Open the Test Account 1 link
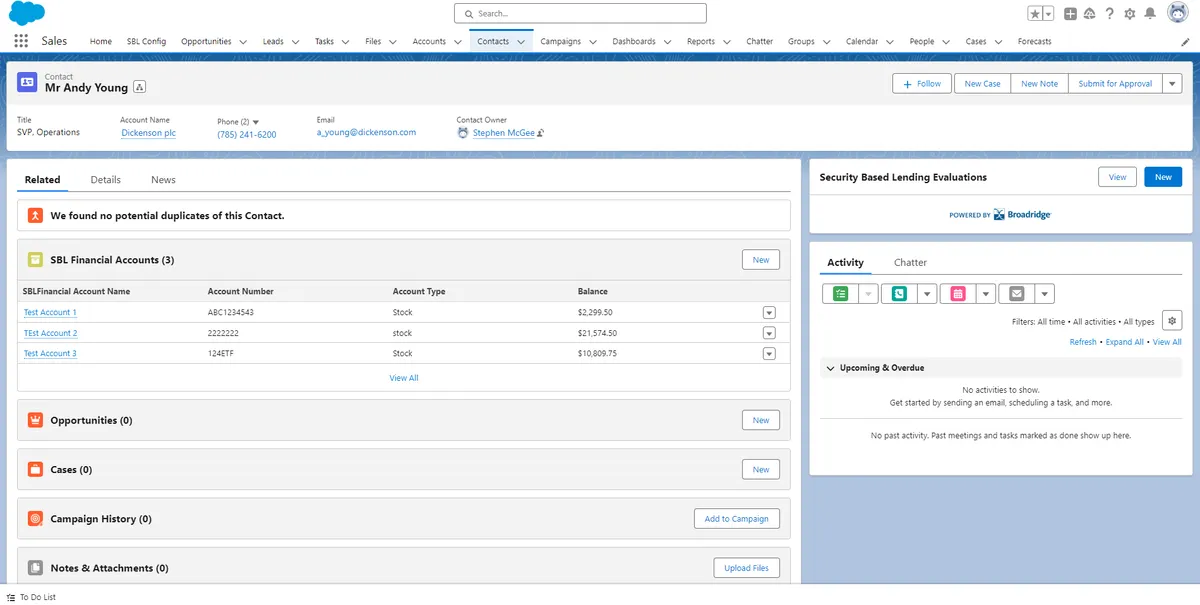 coord(50,312)
